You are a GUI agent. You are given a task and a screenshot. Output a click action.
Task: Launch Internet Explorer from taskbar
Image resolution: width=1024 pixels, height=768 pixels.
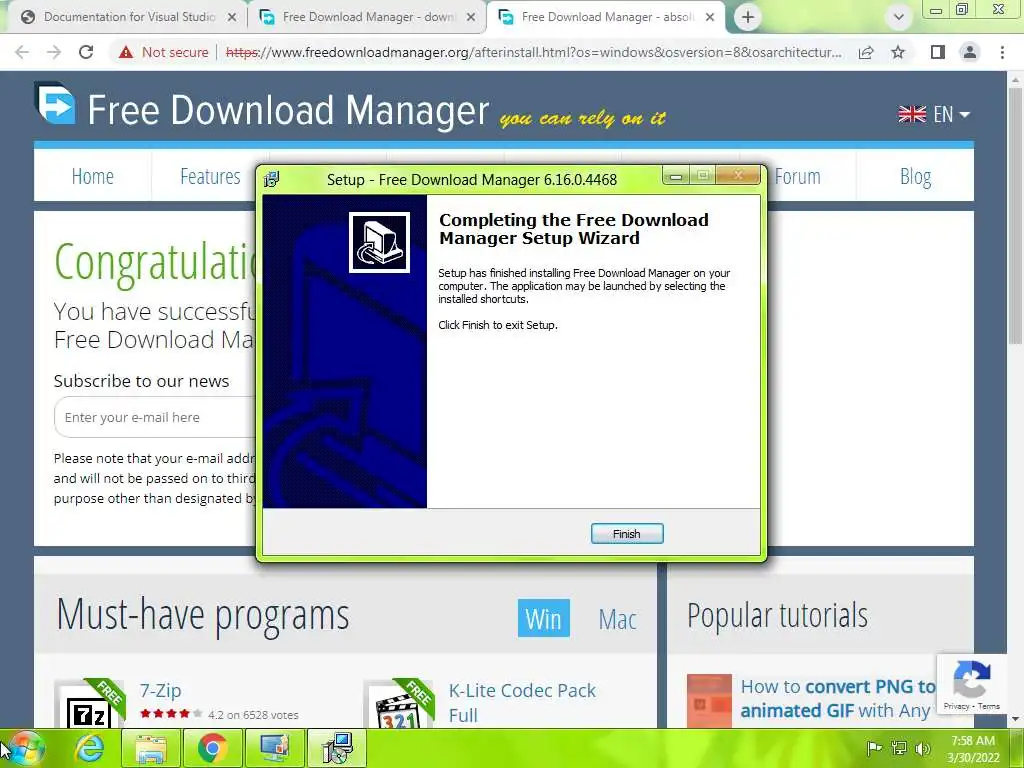(89, 748)
